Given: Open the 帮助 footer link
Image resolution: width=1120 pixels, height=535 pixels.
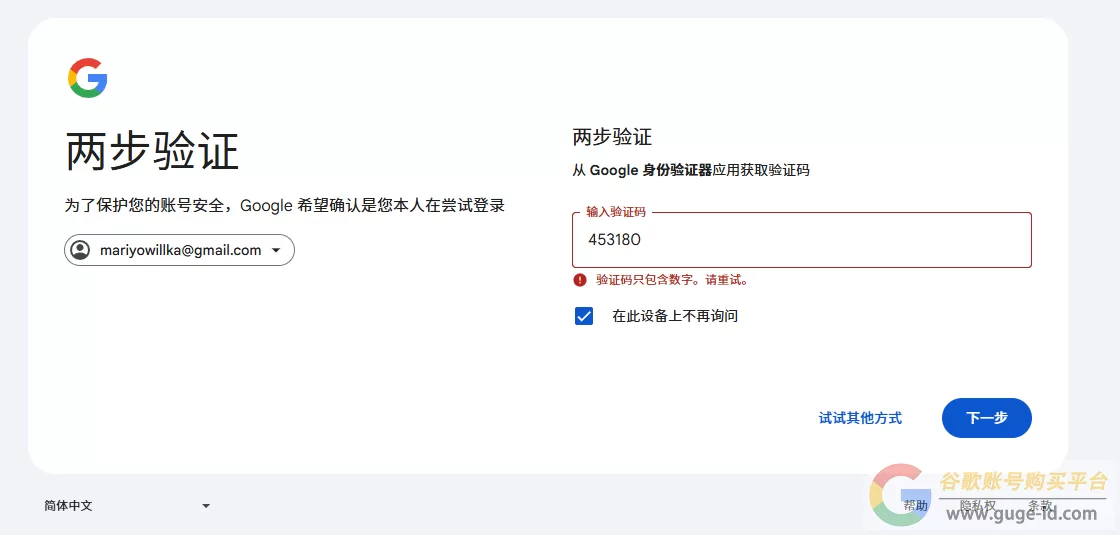Looking at the screenshot, I should pos(915,506).
